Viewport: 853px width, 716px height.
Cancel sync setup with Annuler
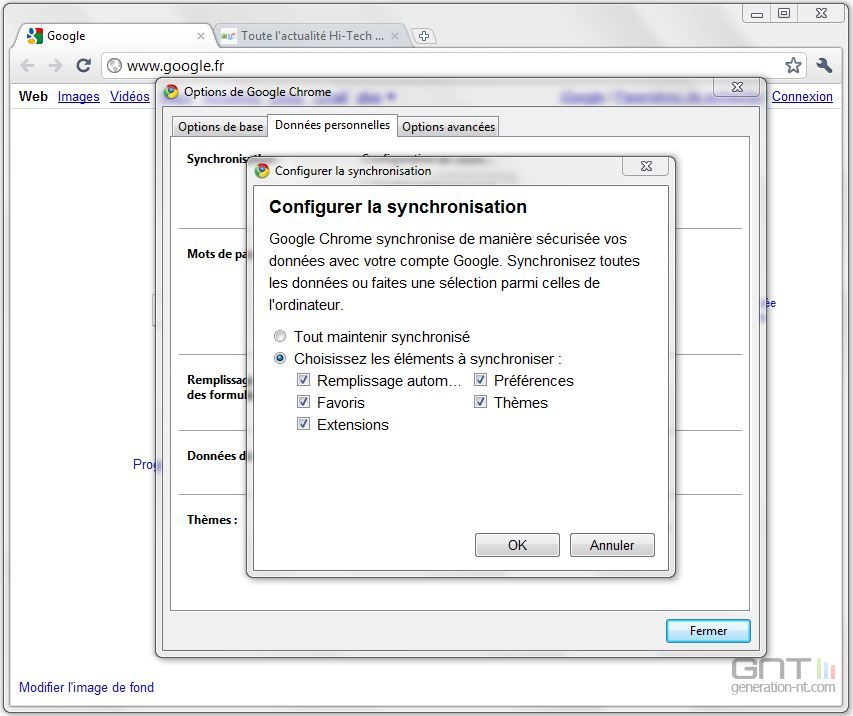[612, 545]
